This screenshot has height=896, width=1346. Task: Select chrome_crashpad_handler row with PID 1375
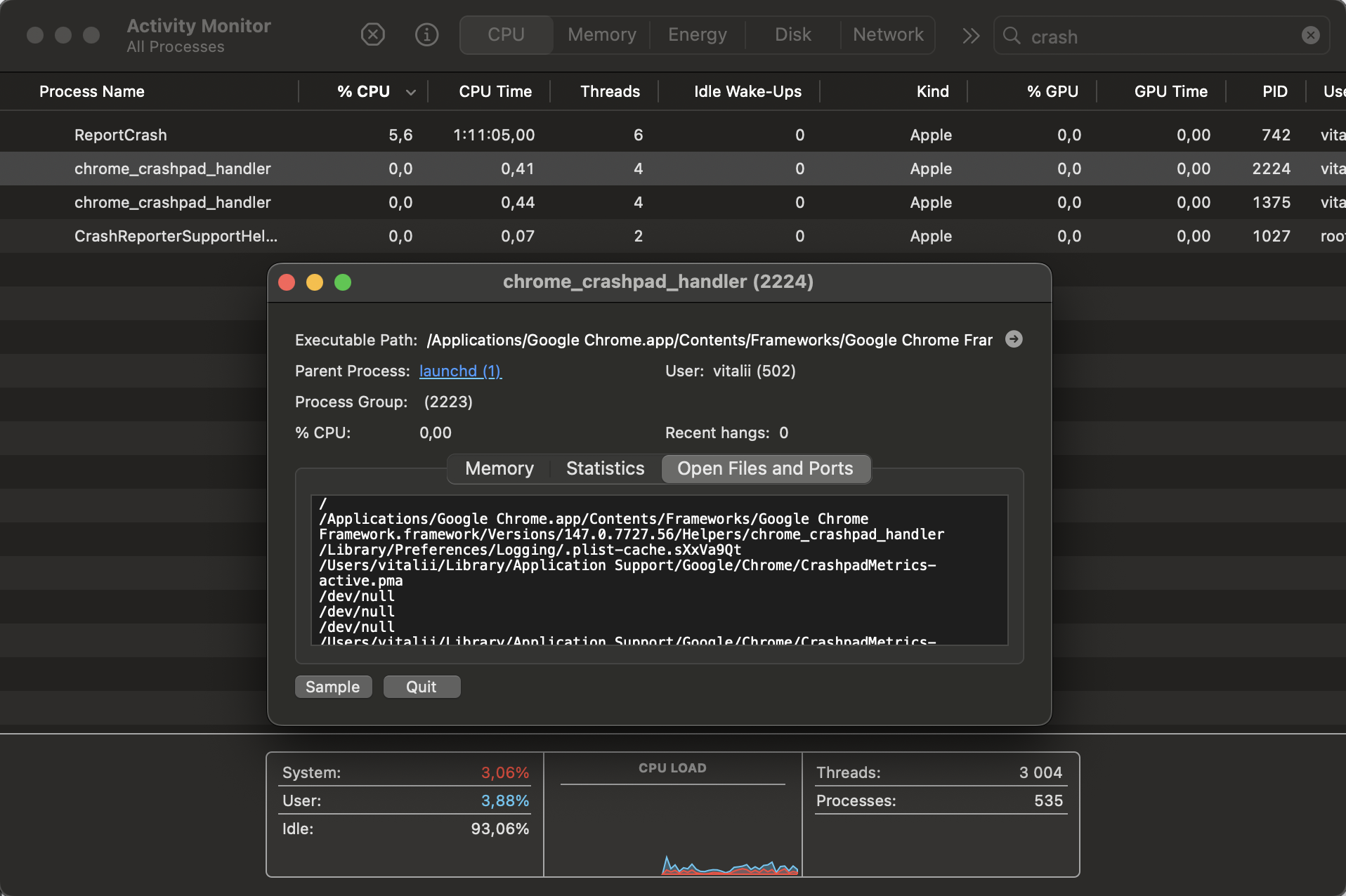(x=673, y=202)
